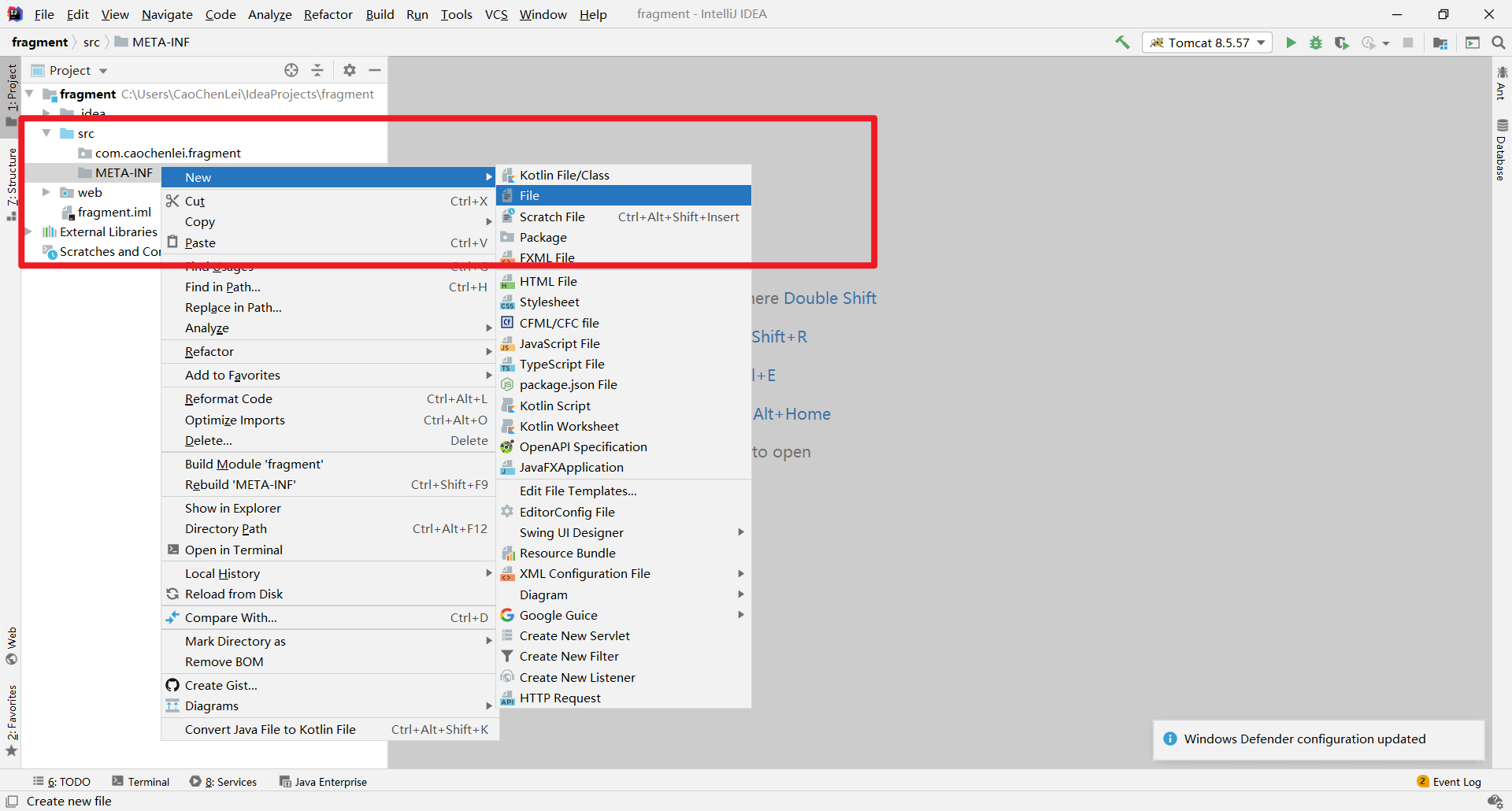
Task: Open the Refactor menu in the menu bar
Action: click(328, 14)
